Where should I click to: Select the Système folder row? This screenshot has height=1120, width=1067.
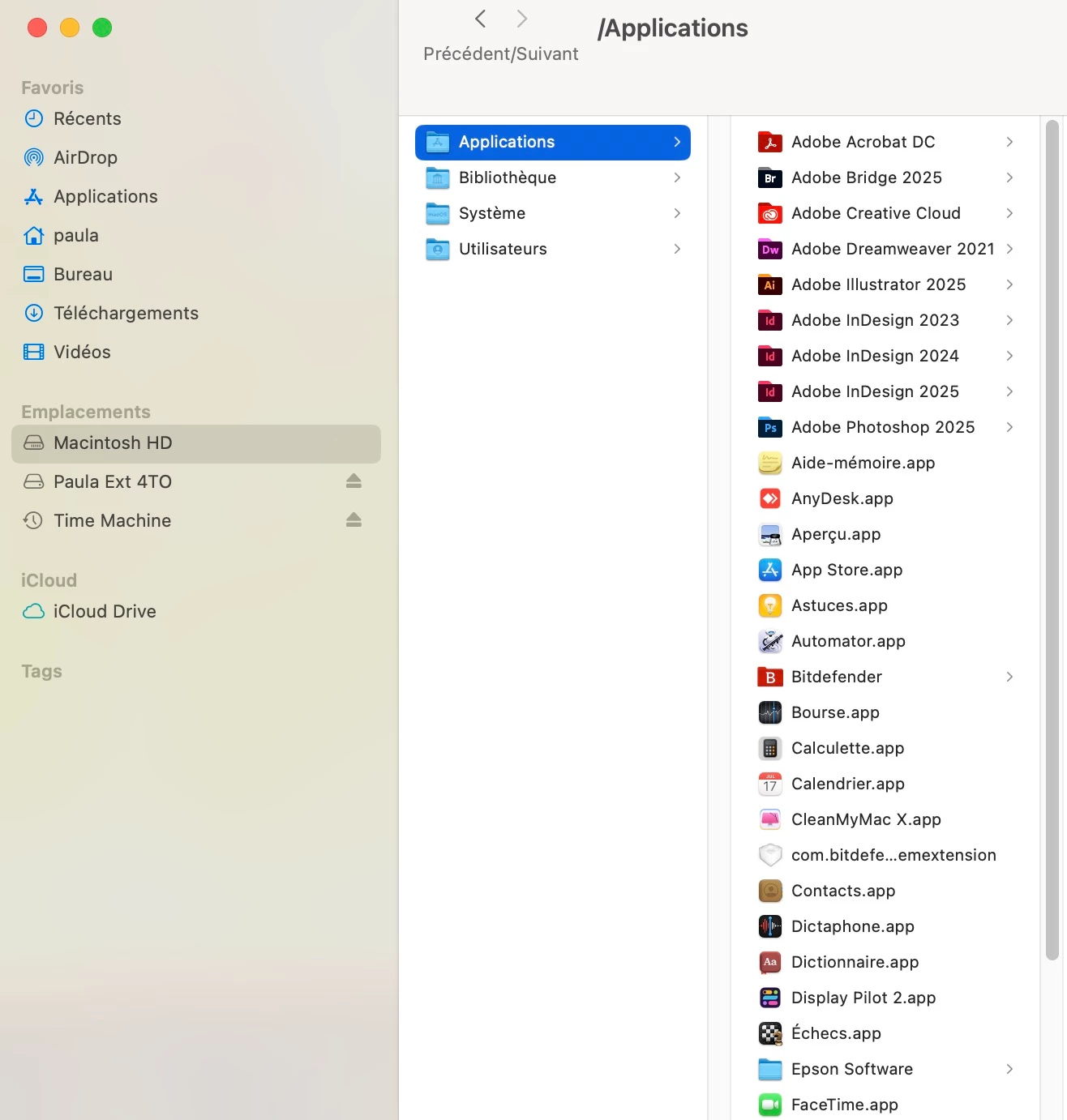(553, 213)
